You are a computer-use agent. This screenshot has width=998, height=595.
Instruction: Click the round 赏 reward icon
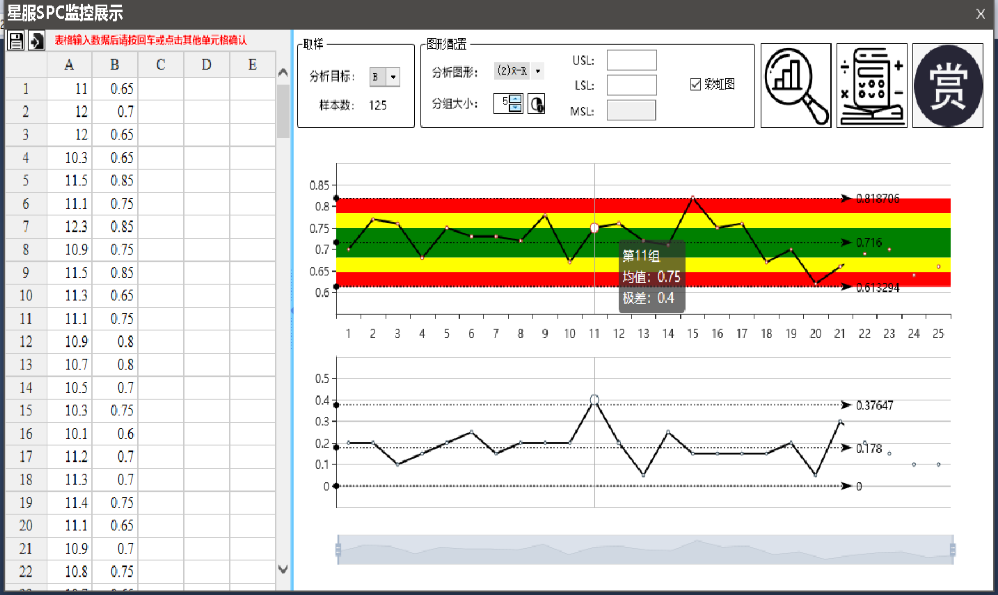point(947,86)
